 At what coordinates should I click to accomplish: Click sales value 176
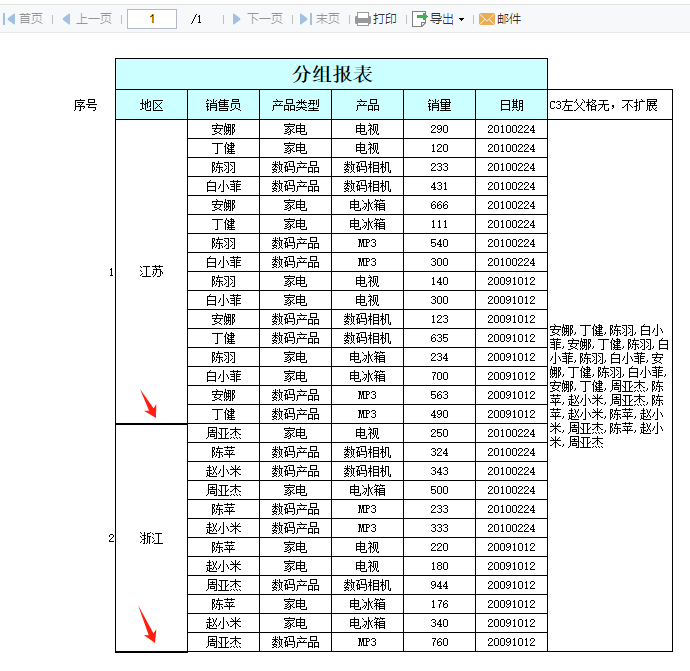439,604
